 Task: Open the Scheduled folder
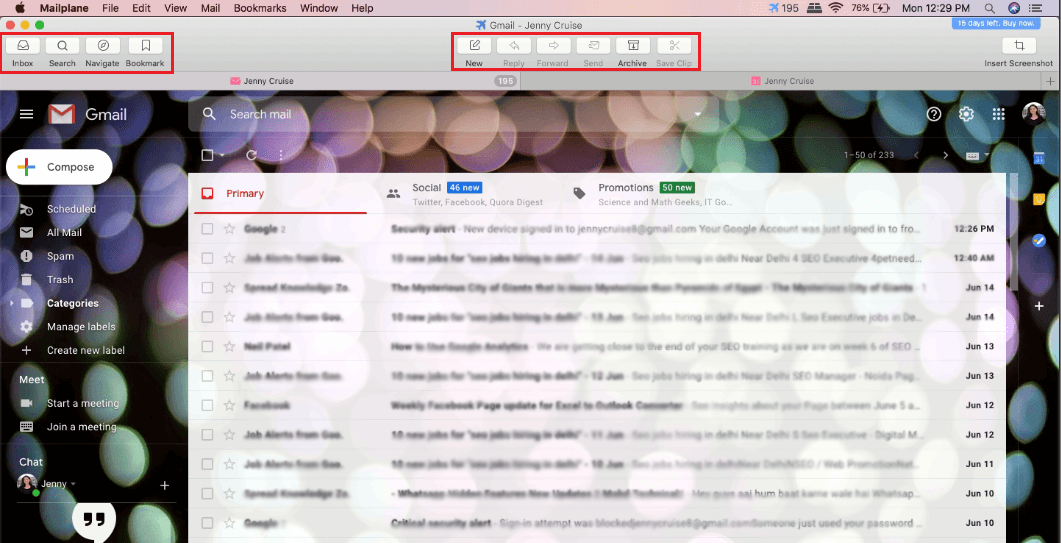71,209
